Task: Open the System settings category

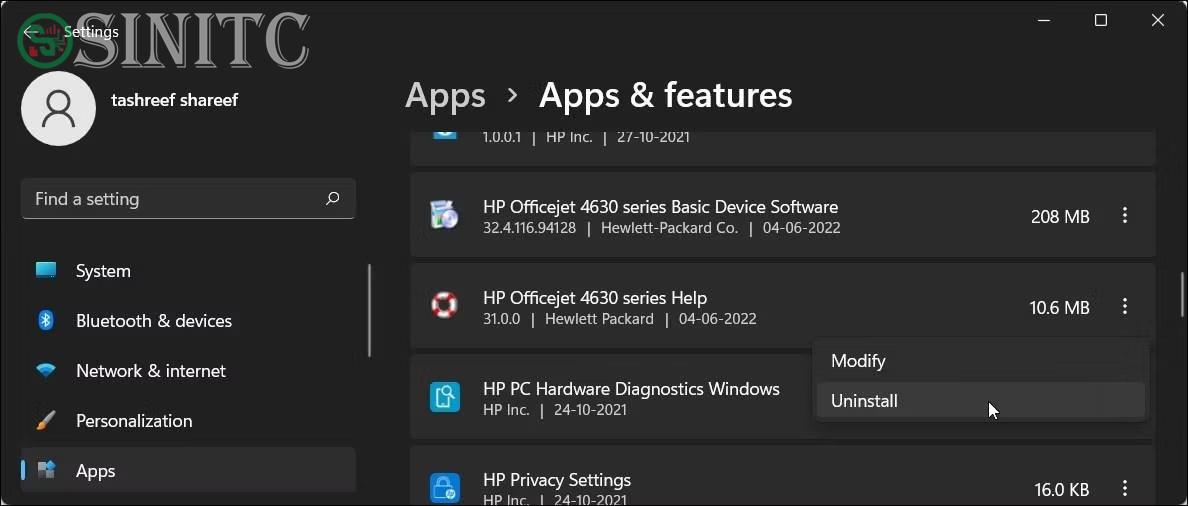Action: point(188,270)
